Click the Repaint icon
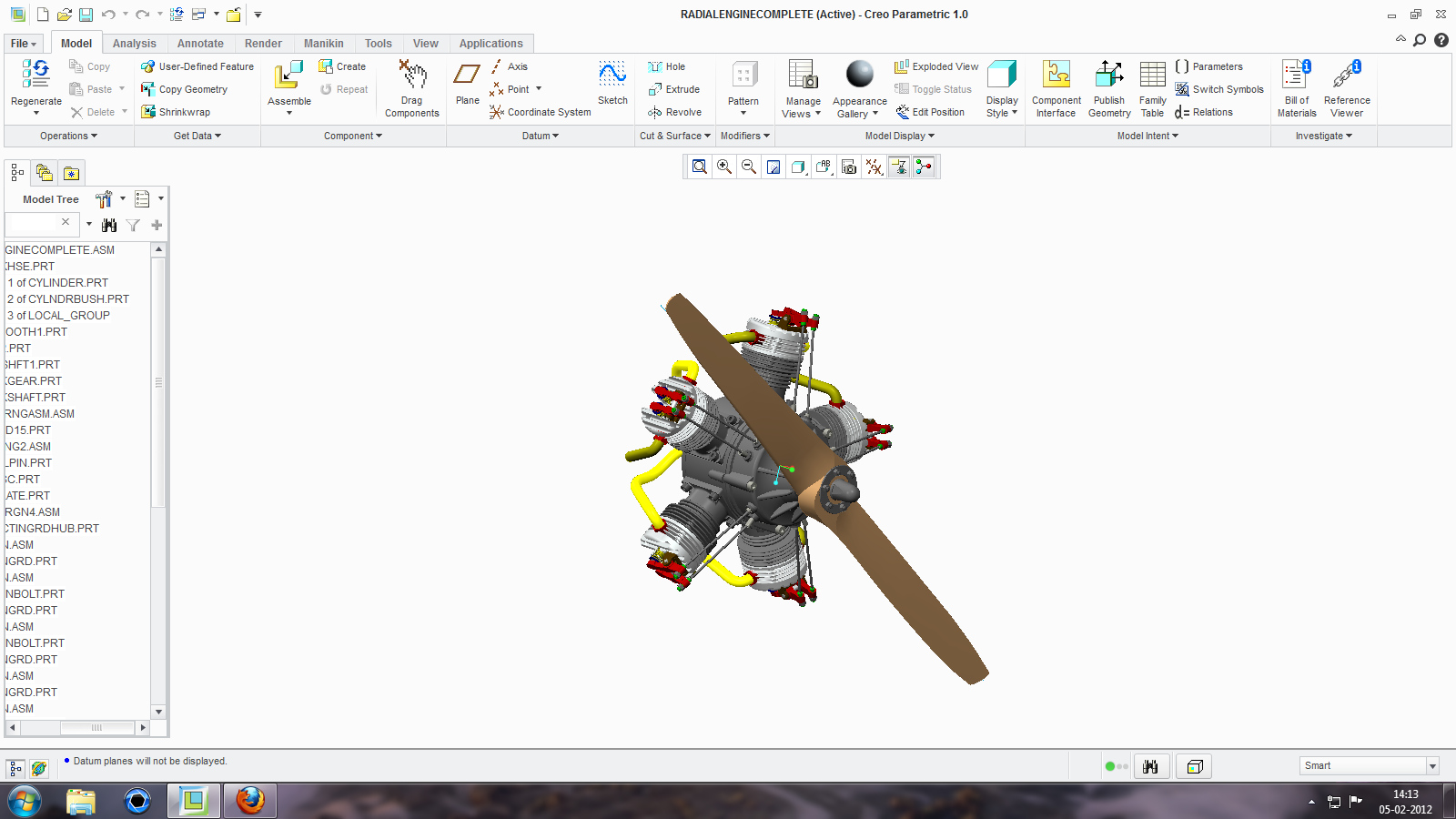 pos(773,167)
